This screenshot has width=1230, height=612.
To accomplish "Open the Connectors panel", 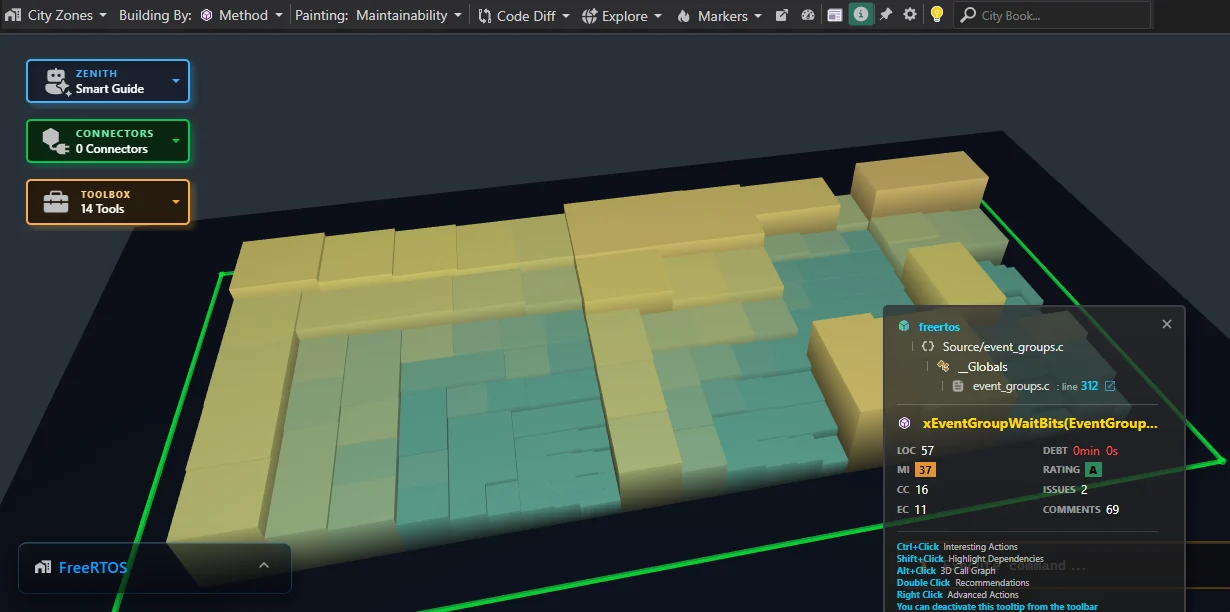I will tap(108, 141).
